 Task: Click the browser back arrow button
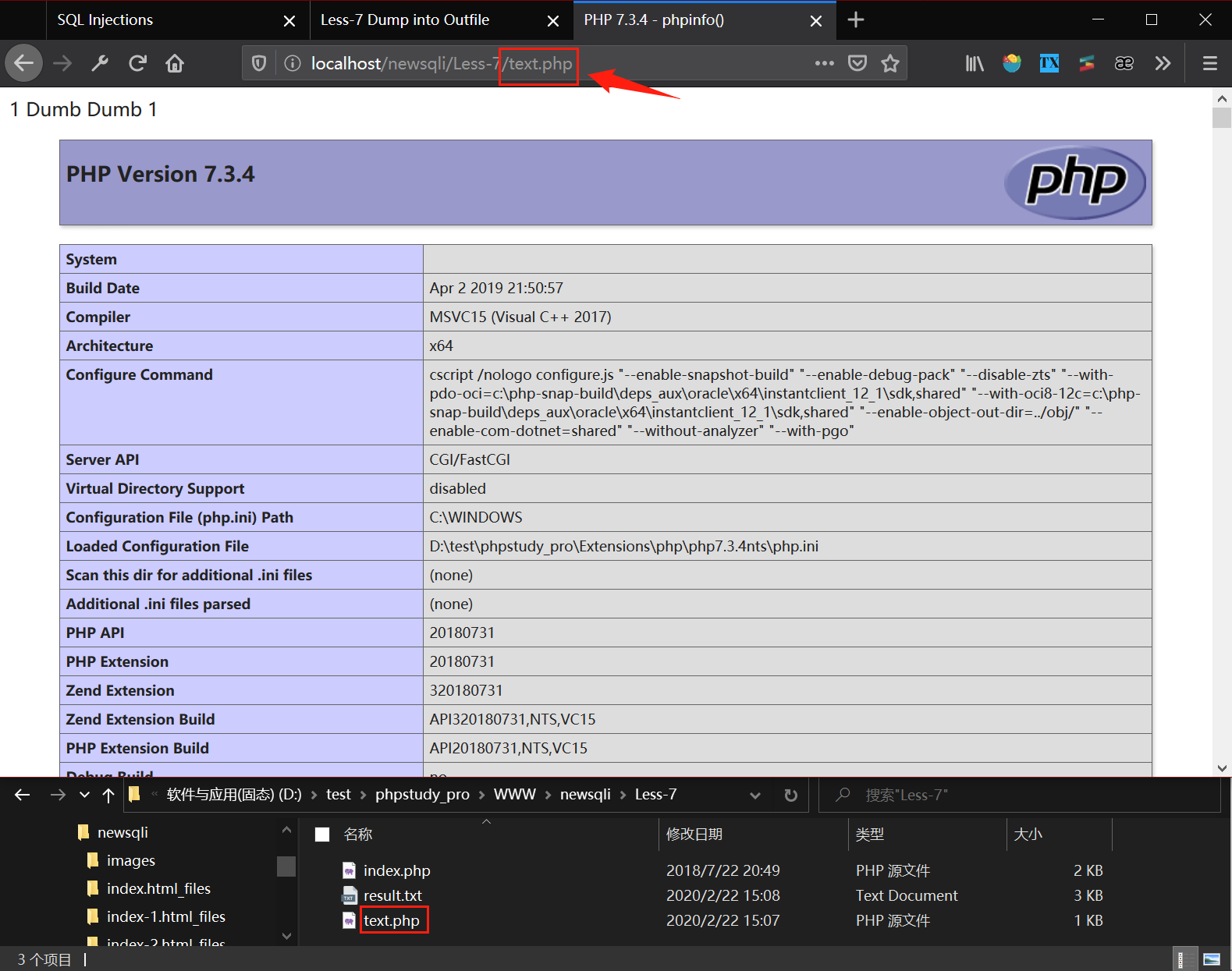24,63
